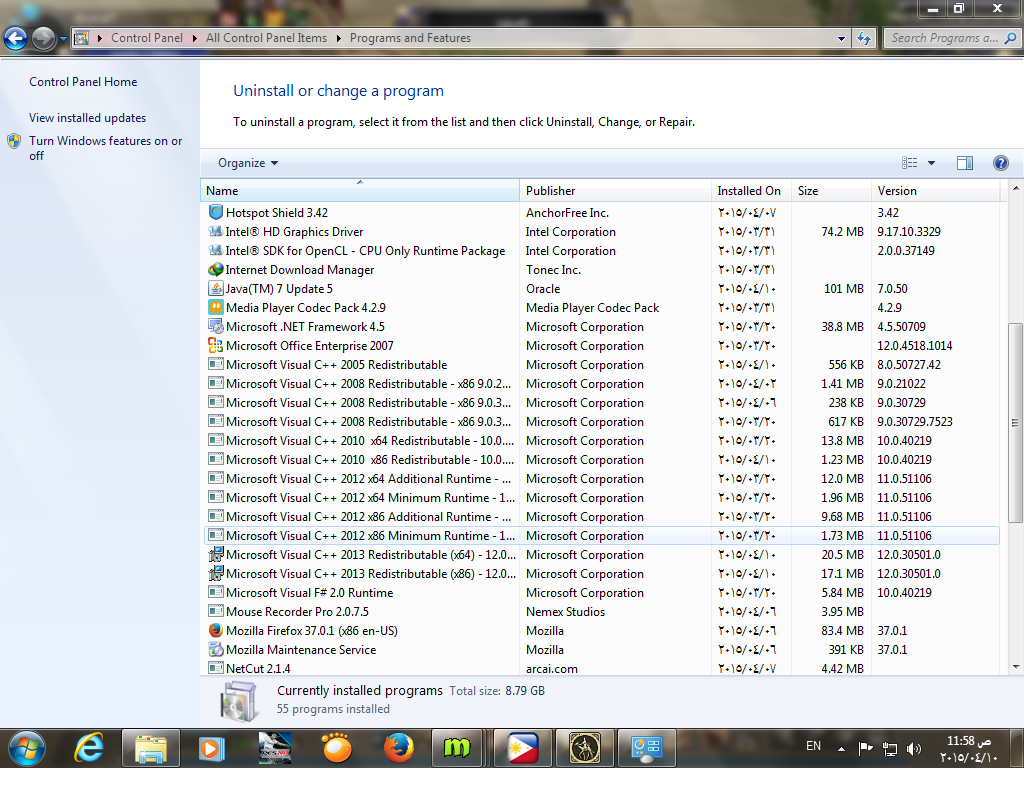This screenshot has width=1024, height=810.
Task: Select the Intel HD Graphics Driver icon
Action: pyautogui.click(x=216, y=231)
